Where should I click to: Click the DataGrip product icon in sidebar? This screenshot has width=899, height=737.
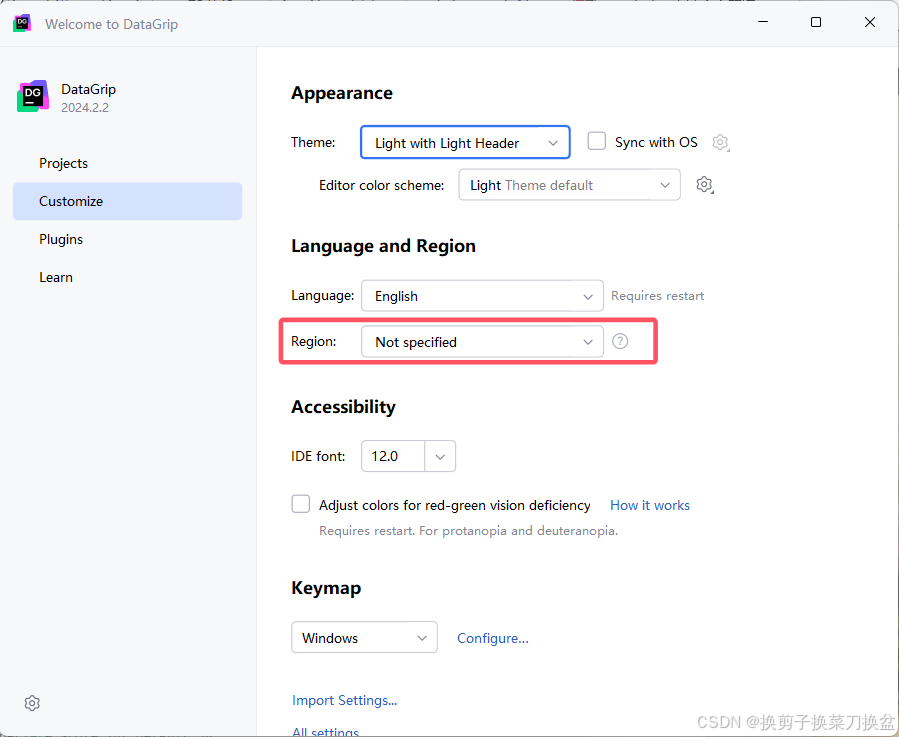[x=33, y=96]
